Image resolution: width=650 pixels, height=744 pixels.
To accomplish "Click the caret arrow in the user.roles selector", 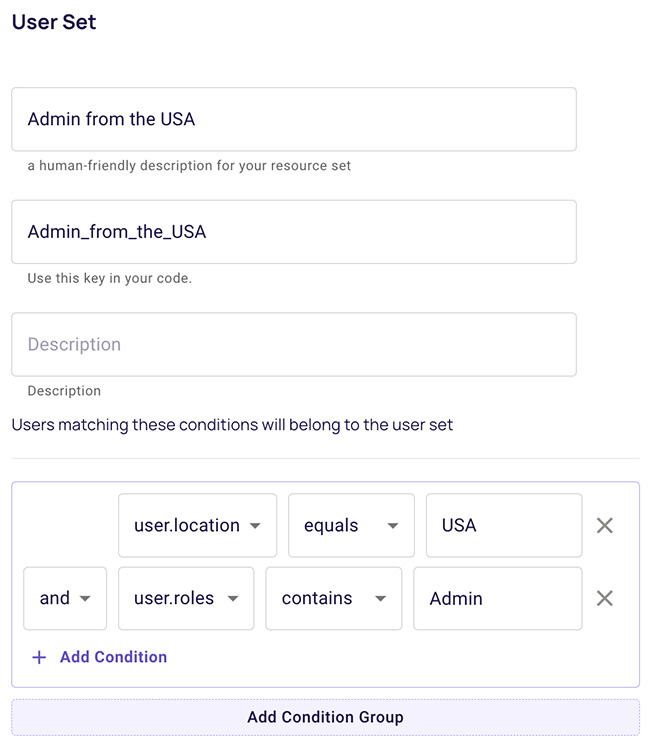I will pyautogui.click(x=232, y=599).
